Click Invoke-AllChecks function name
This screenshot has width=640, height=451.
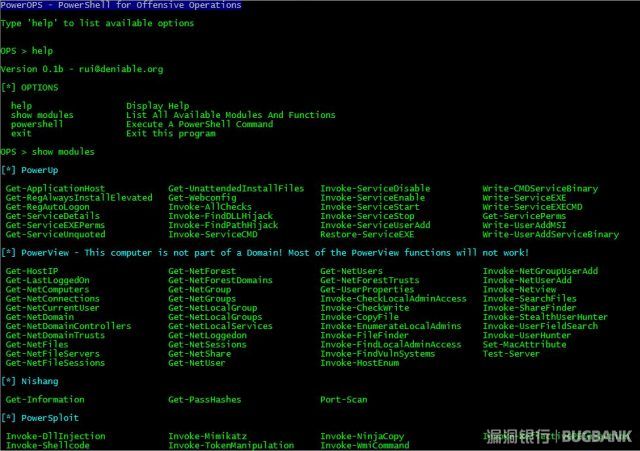(x=210, y=207)
